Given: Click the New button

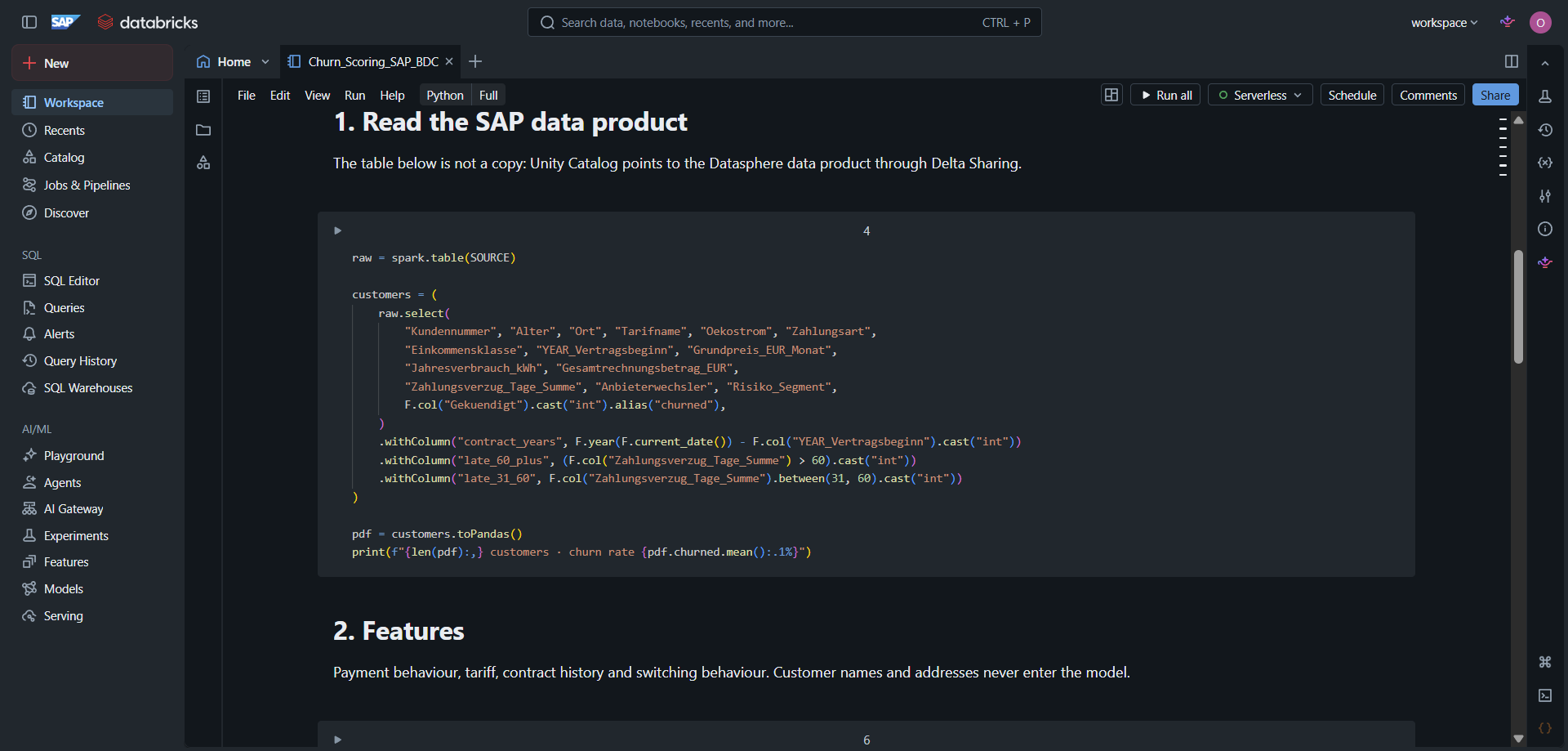Looking at the screenshot, I should click(x=92, y=63).
